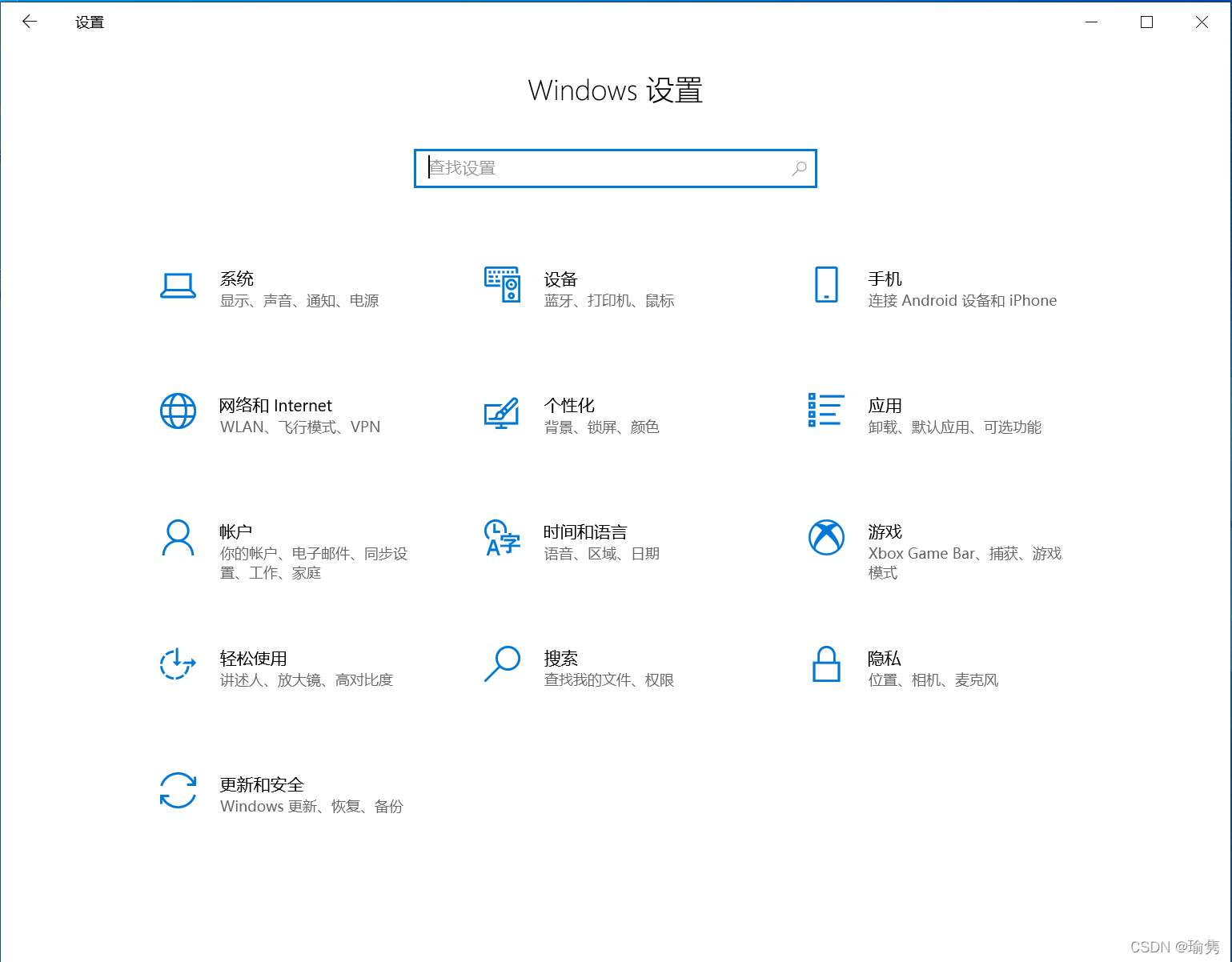Click the description 查找我的文件、权限
Viewport: 1232px width, 962px height.
pyautogui.click(x=609, y=680)
